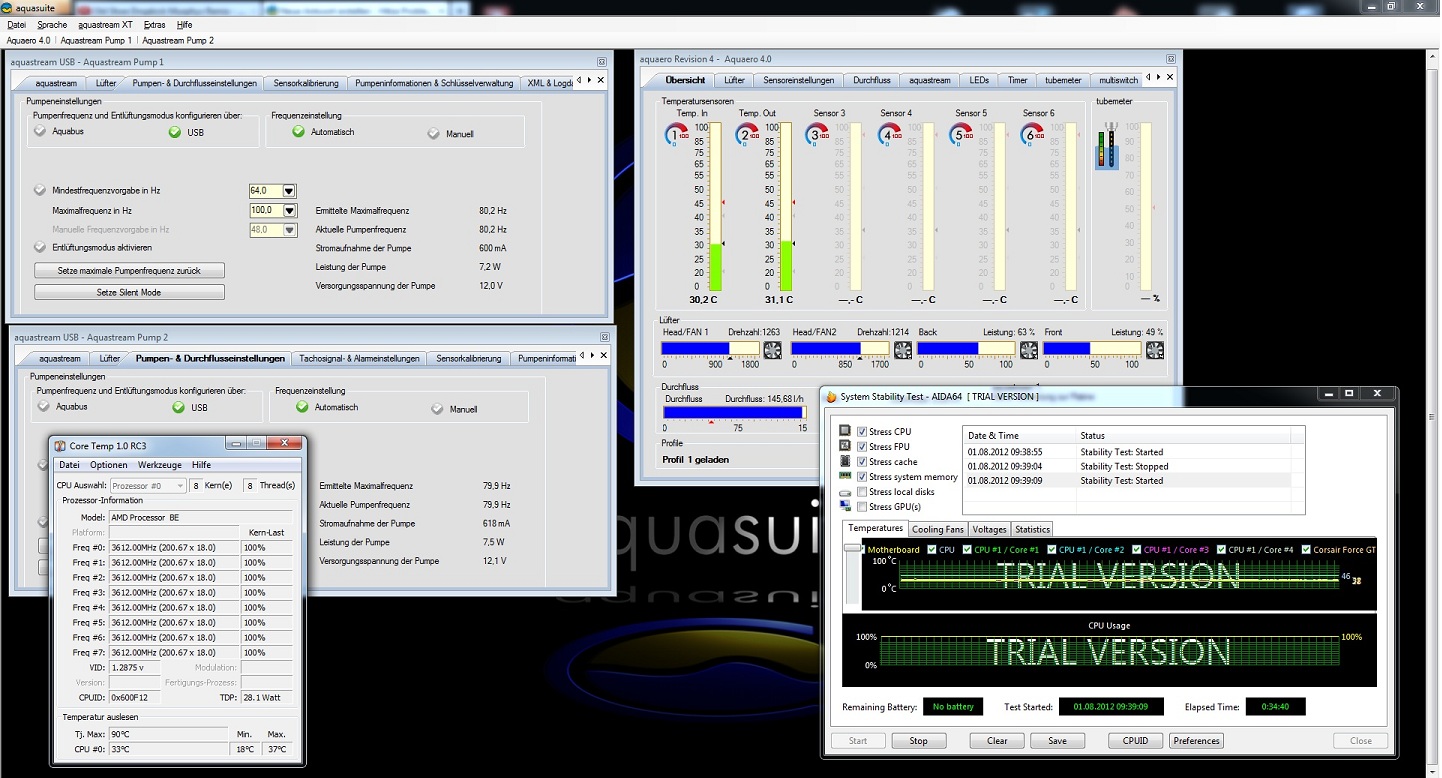
Task: Select Manuell frequency mode for Pump 1
Action: [433, 134]
